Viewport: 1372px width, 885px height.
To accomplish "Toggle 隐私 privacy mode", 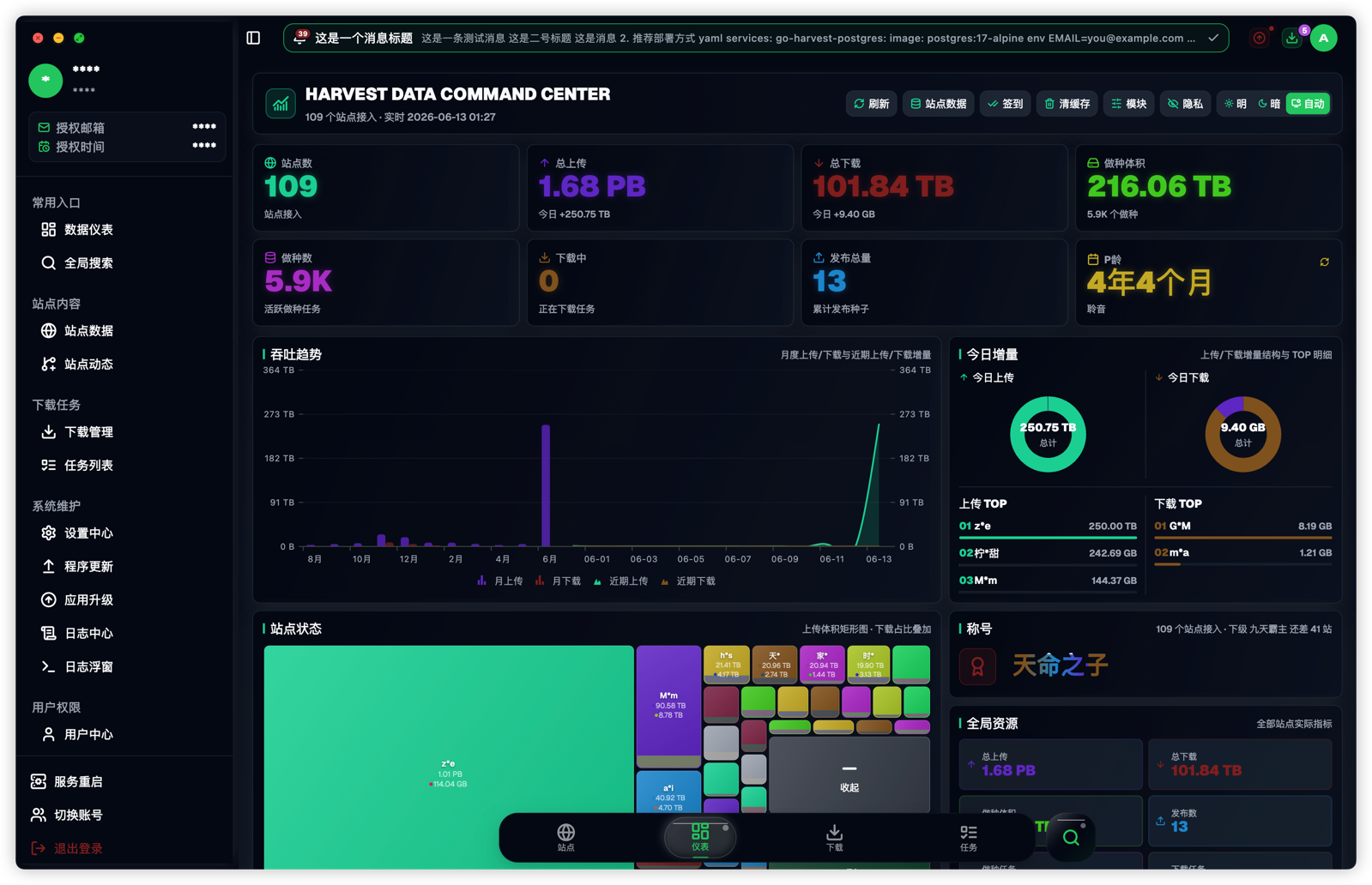I will [1185, 104].
